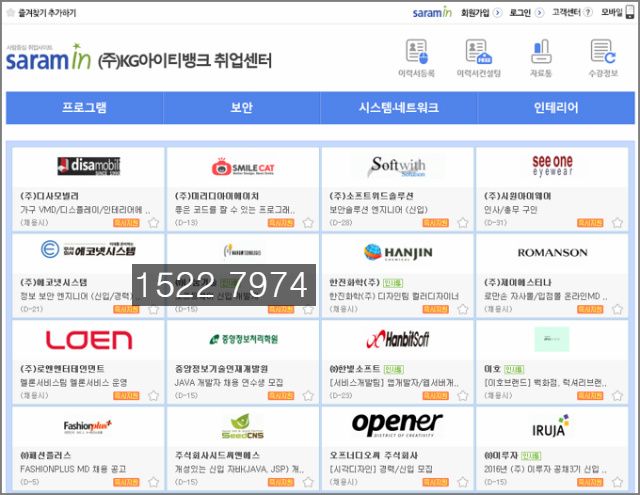Open job title JAVA 개발자 채용 연수생 모집
This screenshot has width=640, height=495.
click(x=229, y=383)
